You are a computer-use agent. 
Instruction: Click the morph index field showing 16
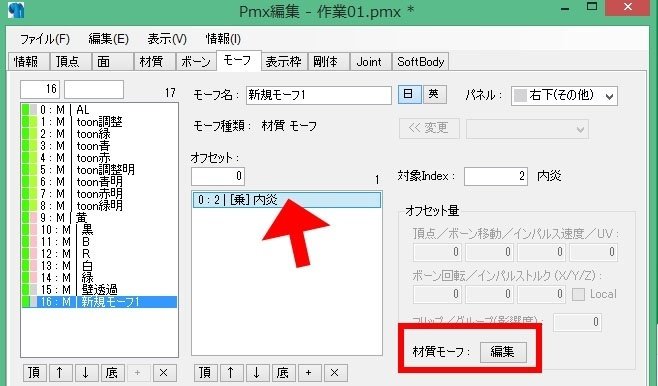point(40,89)
